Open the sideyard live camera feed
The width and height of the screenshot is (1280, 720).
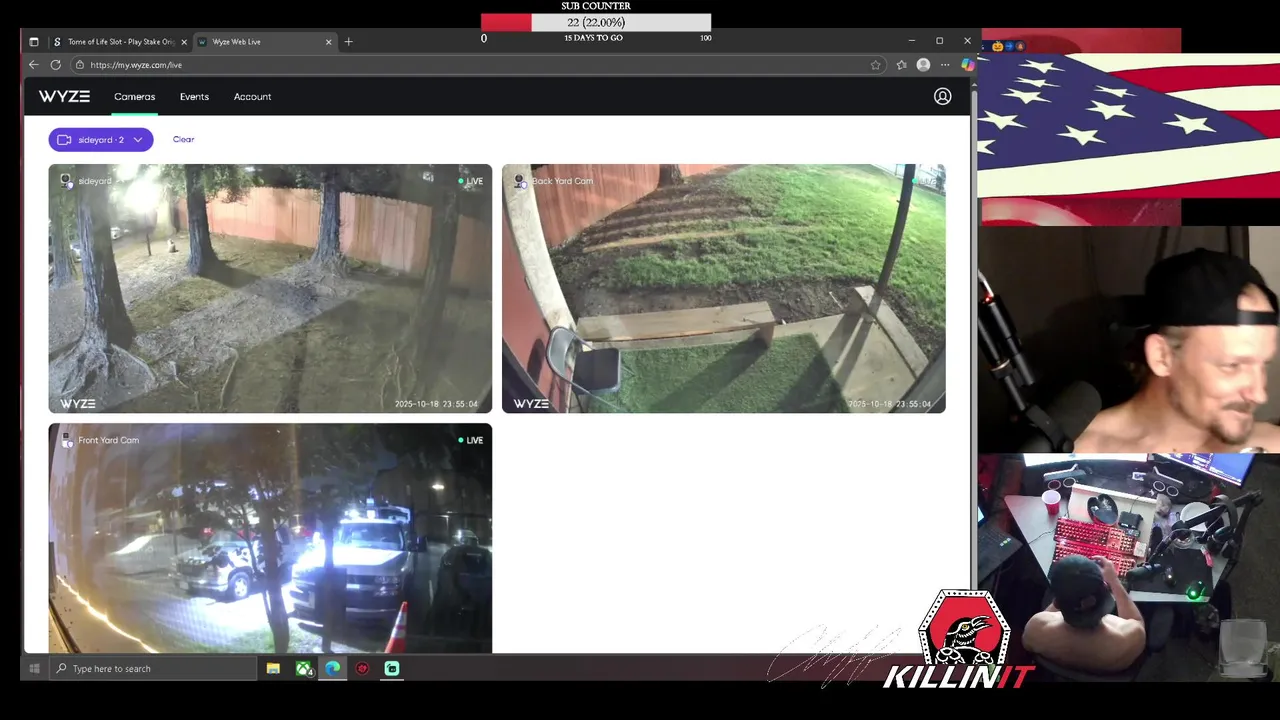point(270,288)
